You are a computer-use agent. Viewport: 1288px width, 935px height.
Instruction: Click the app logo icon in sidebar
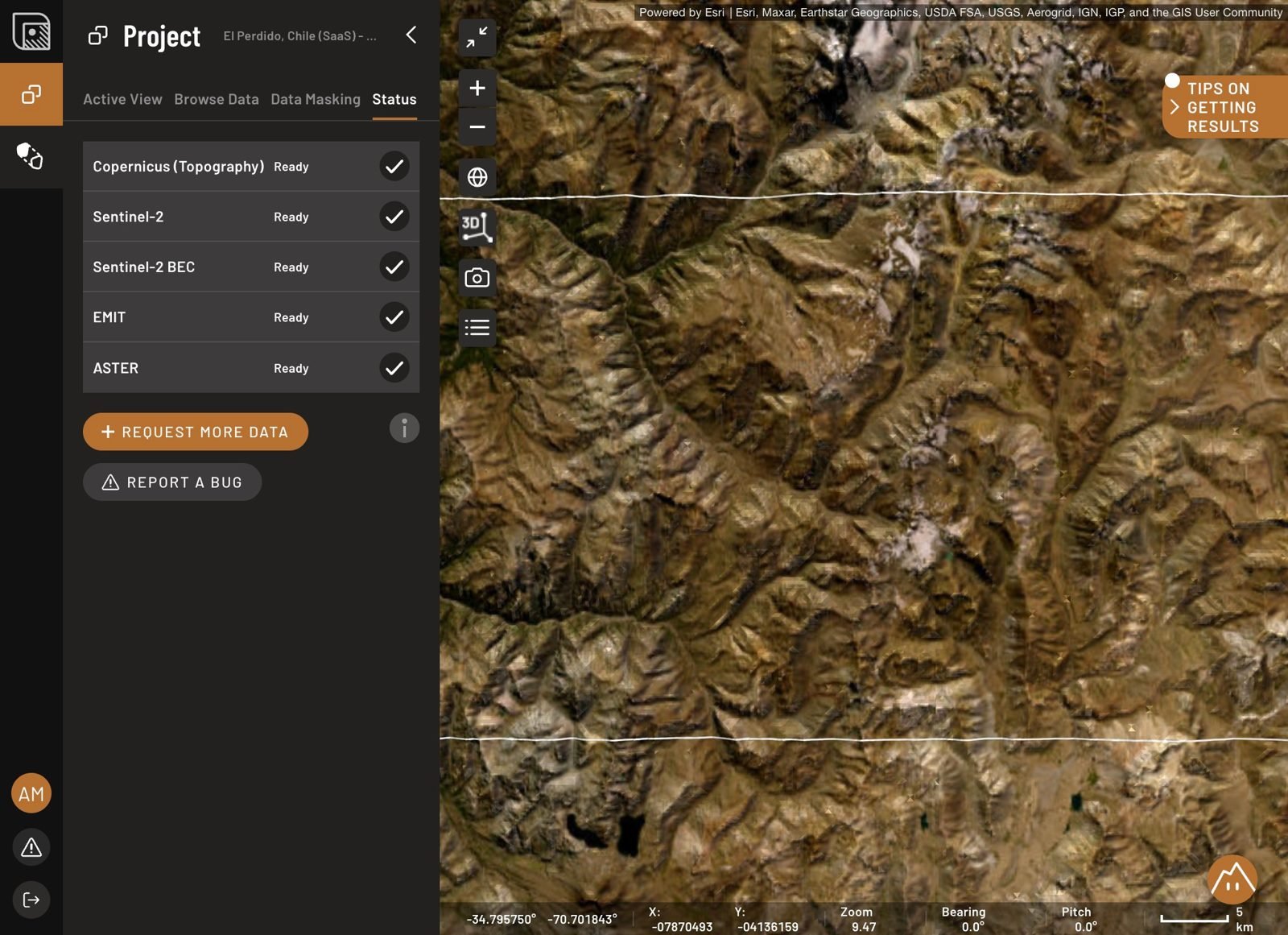click(x=31, y=31)
